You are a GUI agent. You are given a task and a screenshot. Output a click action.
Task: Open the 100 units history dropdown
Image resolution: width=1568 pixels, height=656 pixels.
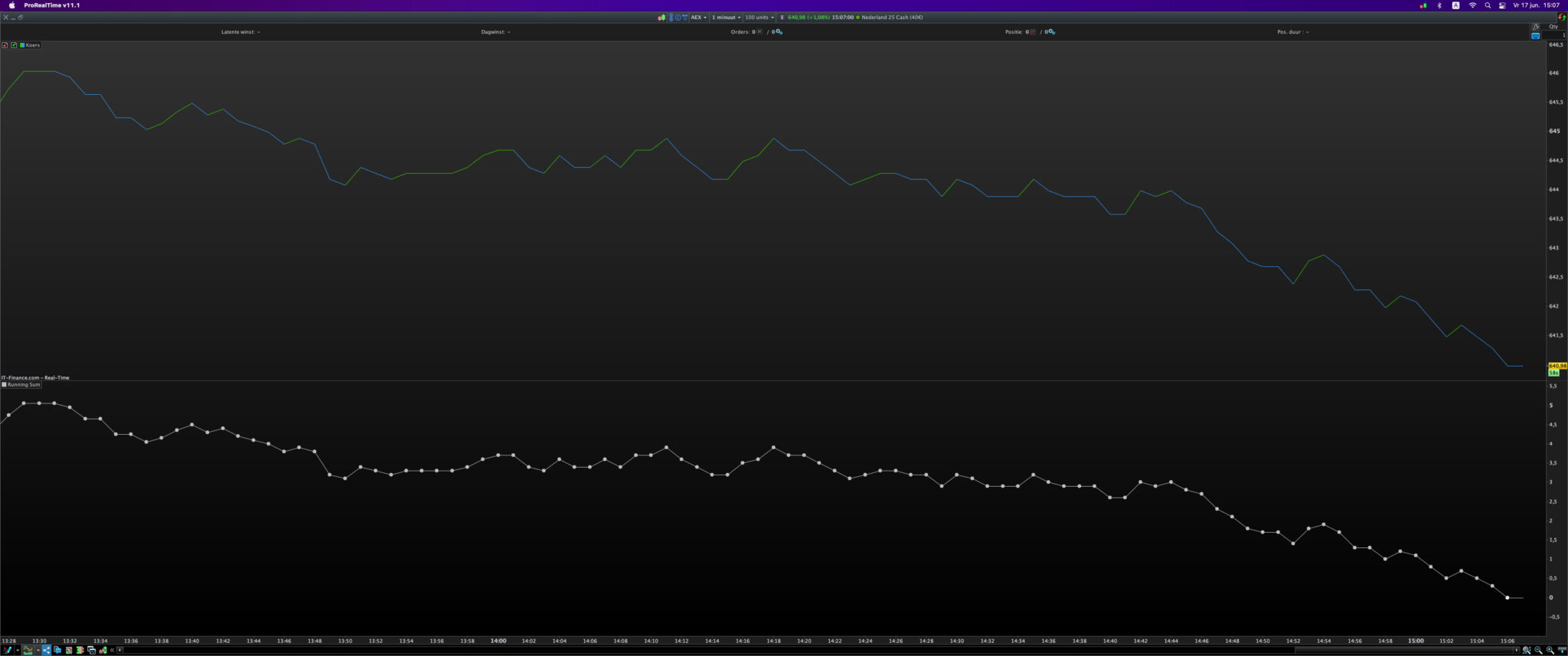[x=759, y=18]
